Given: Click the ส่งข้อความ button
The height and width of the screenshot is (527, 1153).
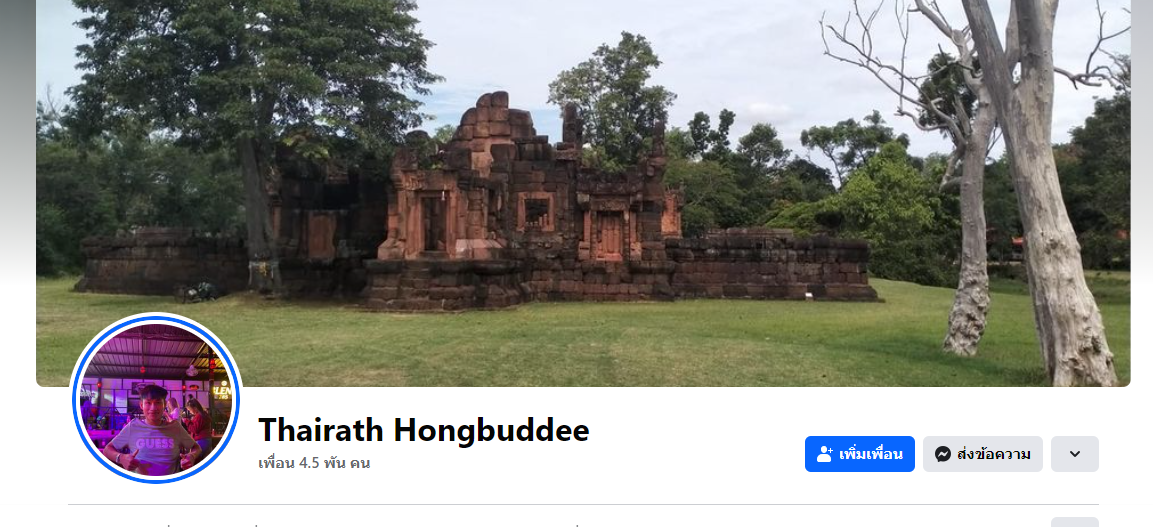Looking at the screenshot, I should pyautogui.click(x=982, y=454).
